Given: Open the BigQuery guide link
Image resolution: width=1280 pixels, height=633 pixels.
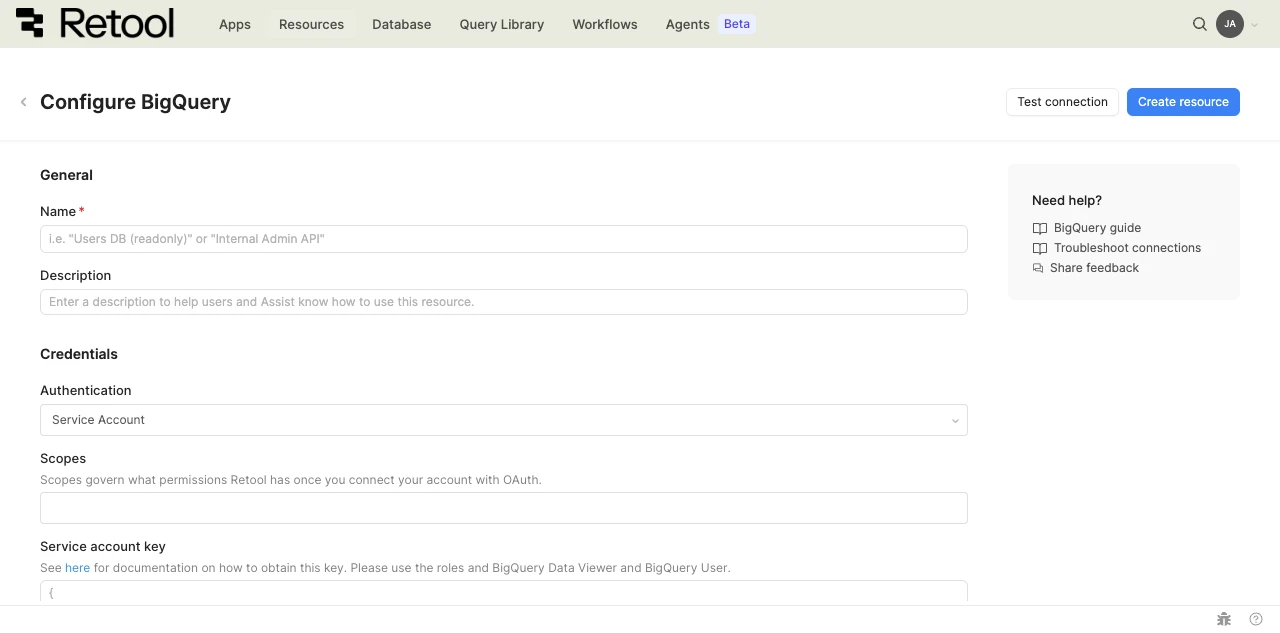Looking at the screenshot, I should tap(1097, 228).
